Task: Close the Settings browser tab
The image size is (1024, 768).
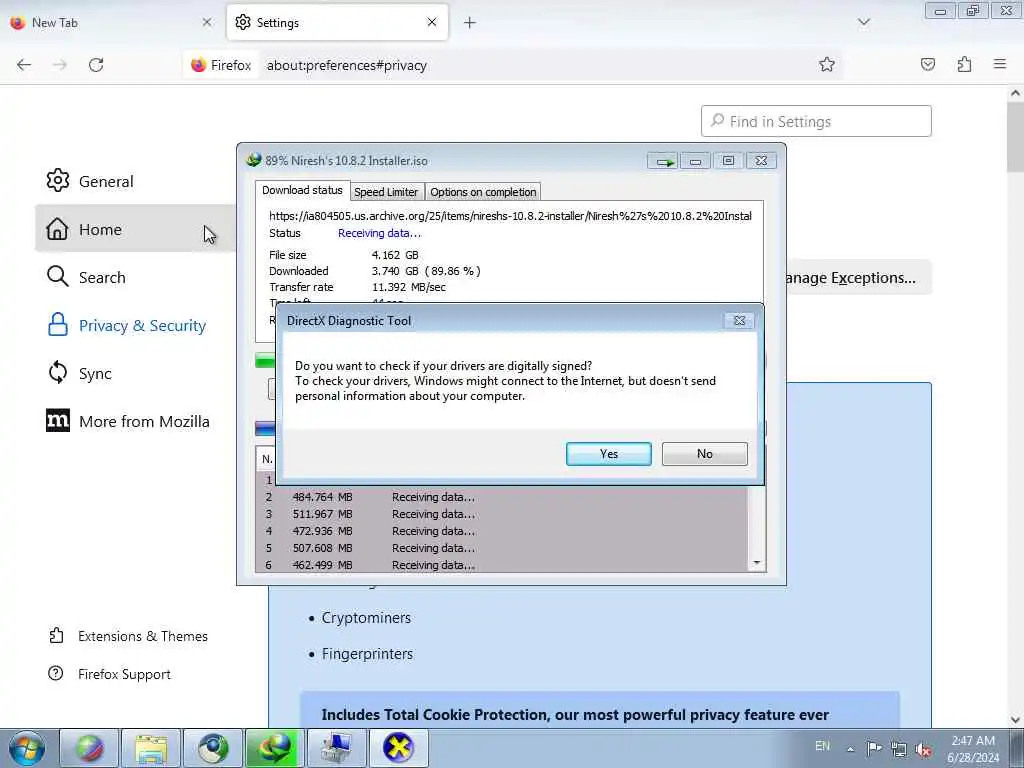Action: click(x=432, y=22)
